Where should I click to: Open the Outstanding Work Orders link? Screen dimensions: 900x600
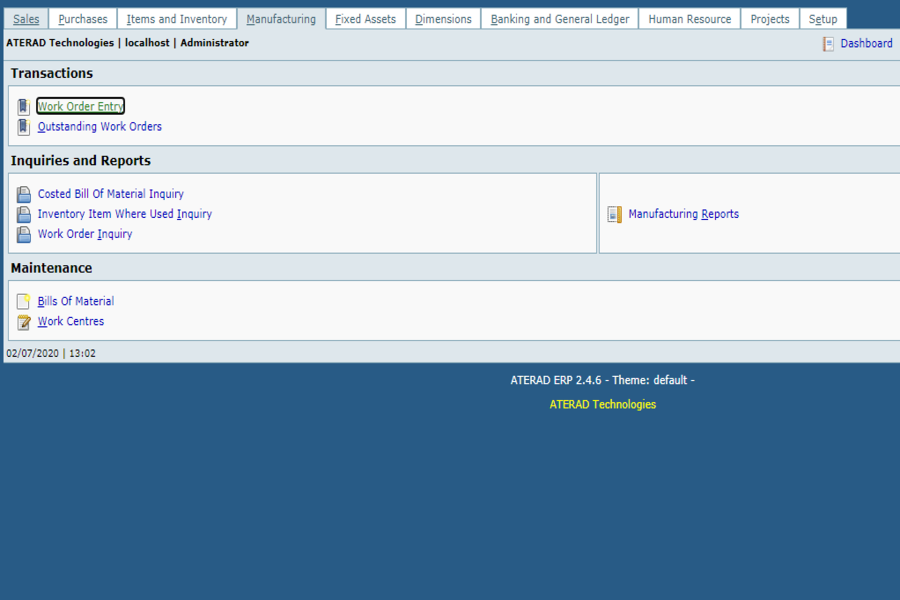pyautogui.click(x=100, y=126)
